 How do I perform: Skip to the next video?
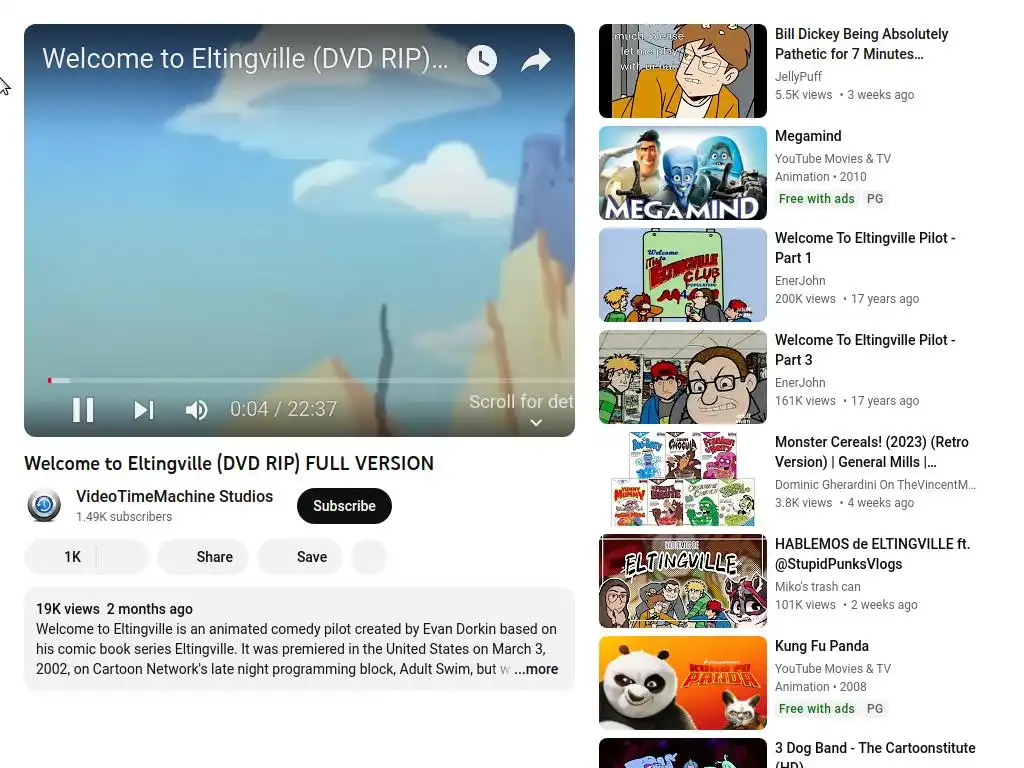(x=144, y=410)
